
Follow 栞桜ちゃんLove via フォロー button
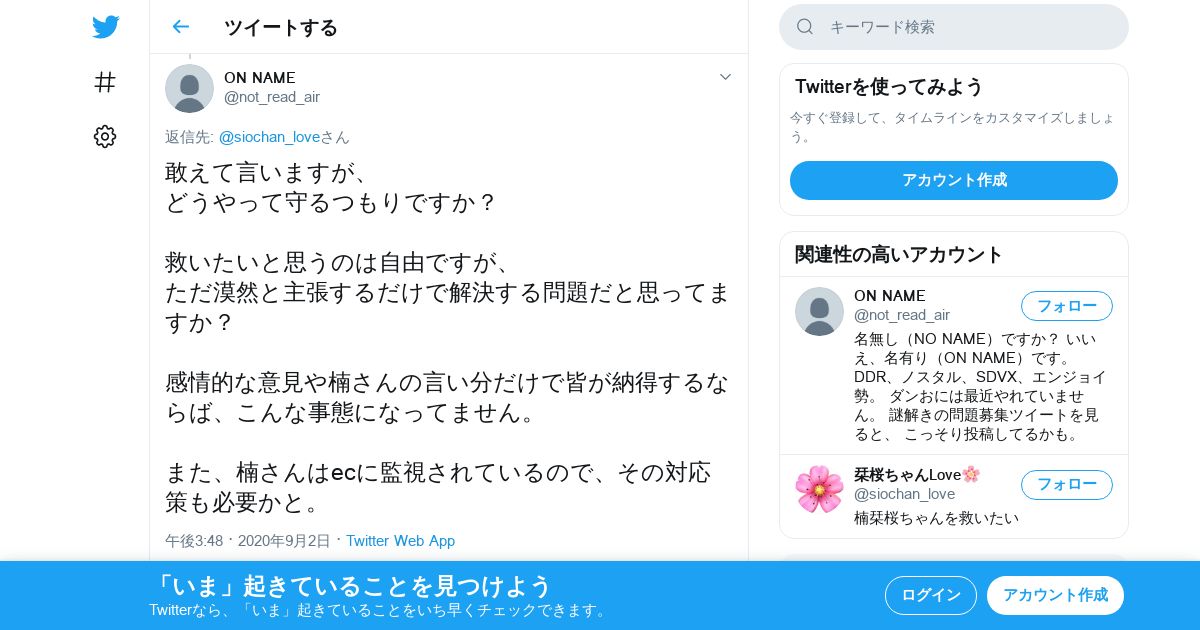[1066, 485]
